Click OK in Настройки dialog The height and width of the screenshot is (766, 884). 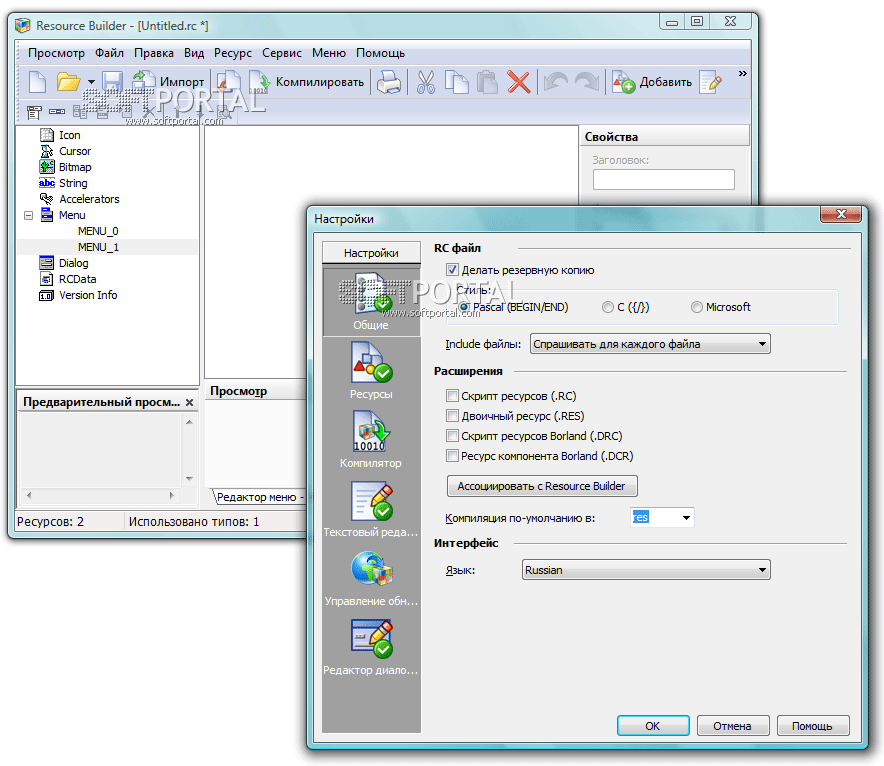653,726
